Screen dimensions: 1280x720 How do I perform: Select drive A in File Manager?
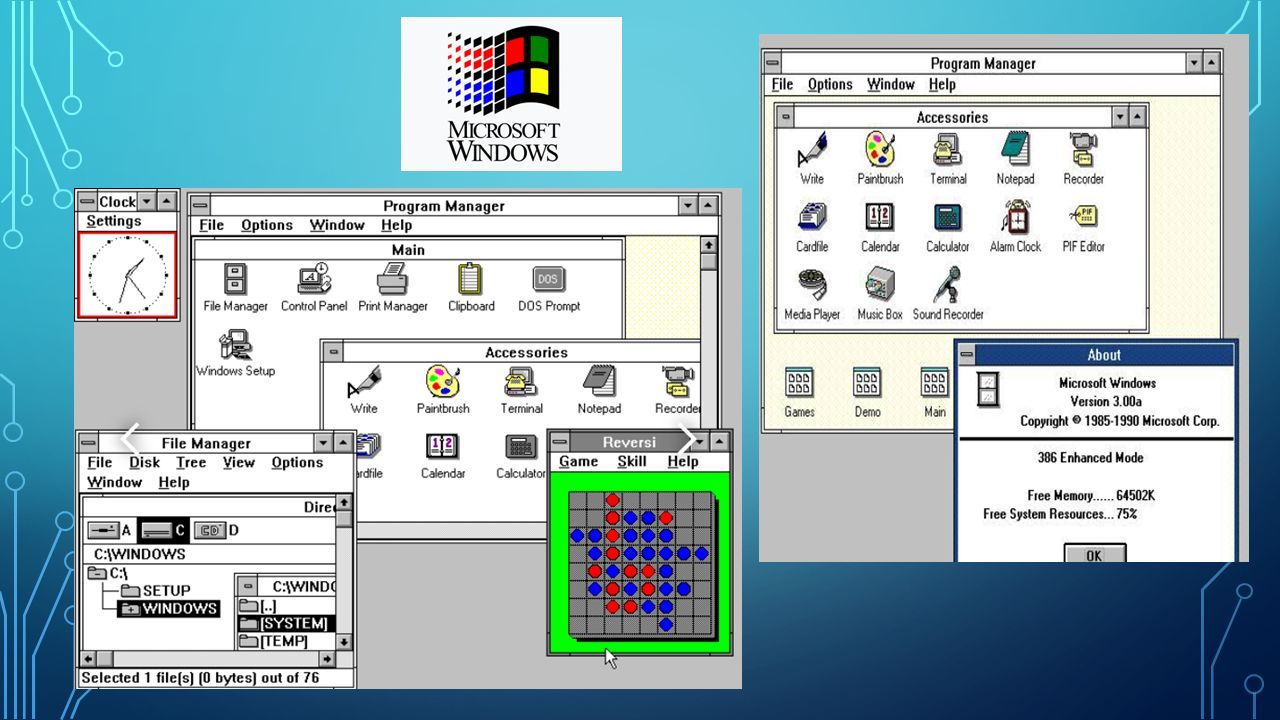click(108, 530)
